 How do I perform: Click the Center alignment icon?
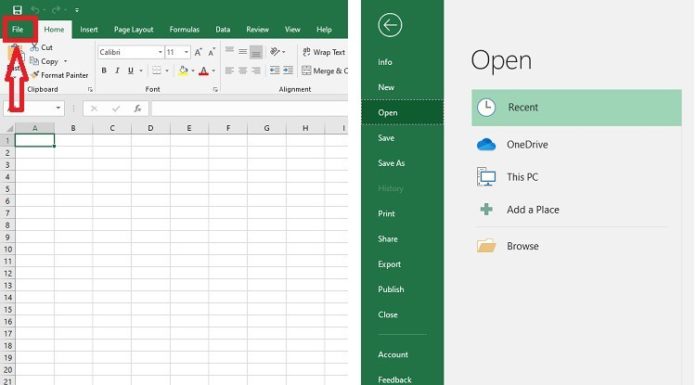point(243,71)
